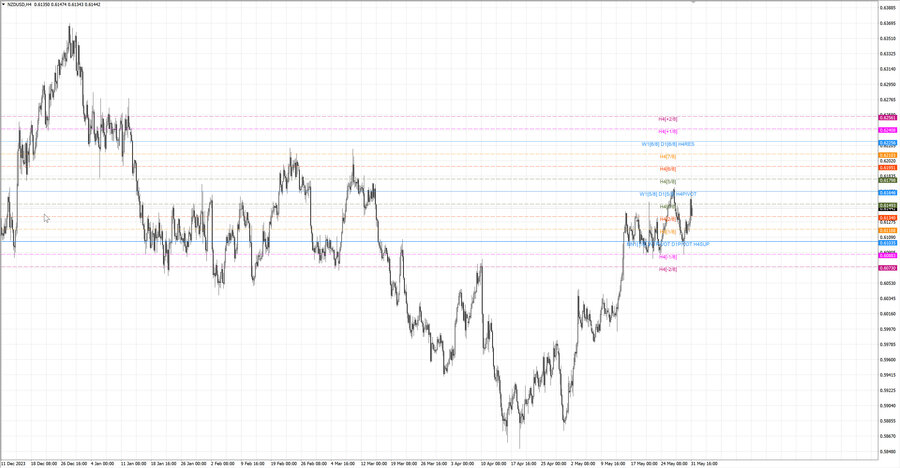Click the 19 Feb 00:00 date label
The width and height of the screenshot is (900, 468).
click(284, 463)
